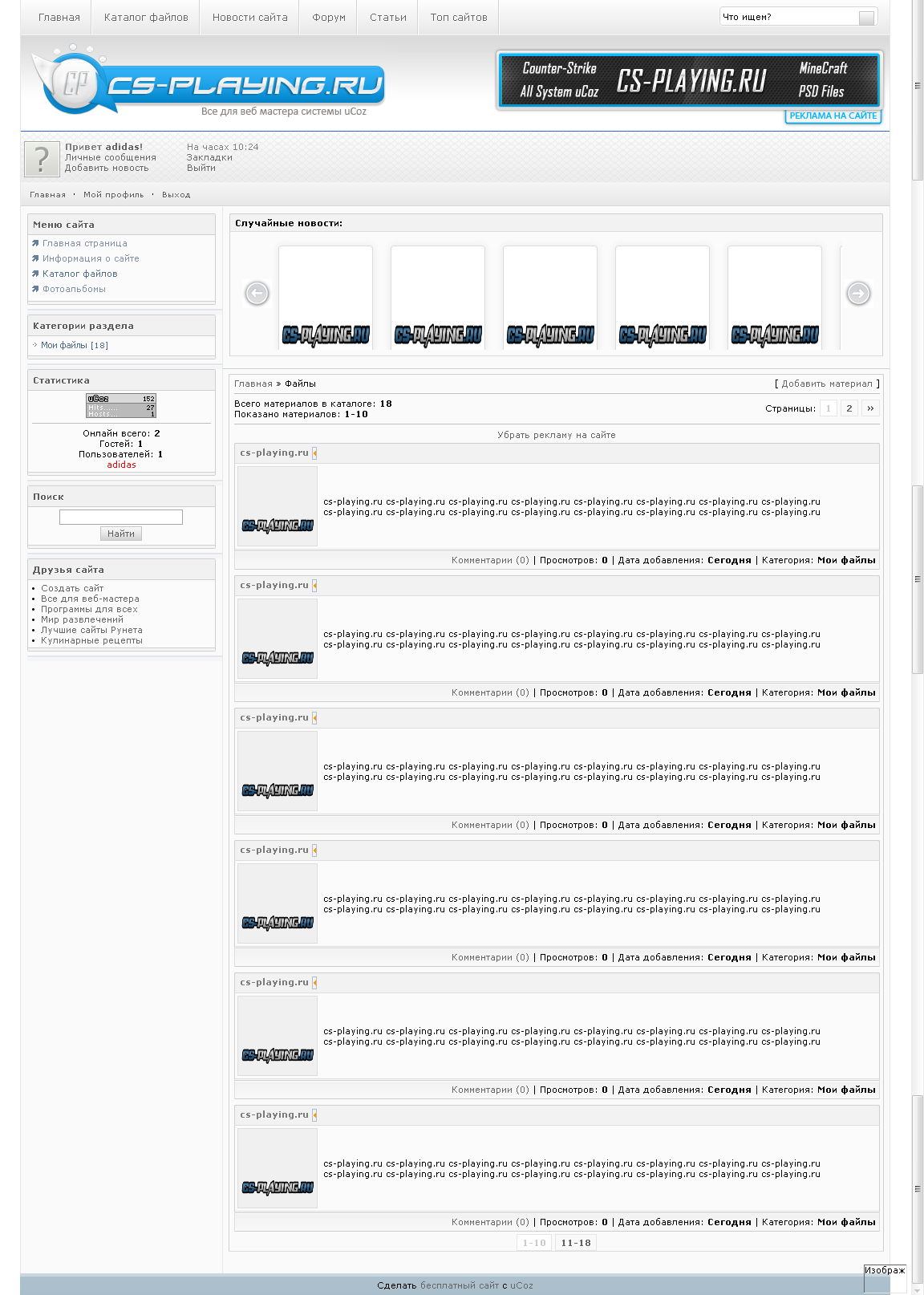Click first thumbnail in random news carousel

pyautogui.click(x=326, y=297)
